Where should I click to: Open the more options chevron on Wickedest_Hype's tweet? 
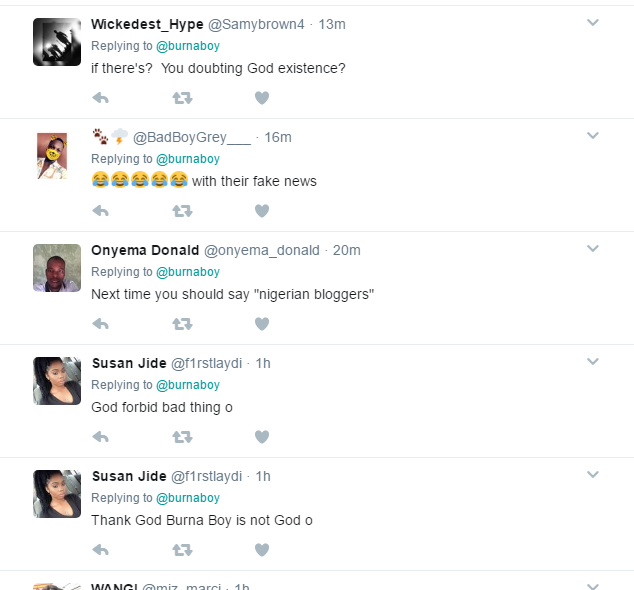pos(592,22)
